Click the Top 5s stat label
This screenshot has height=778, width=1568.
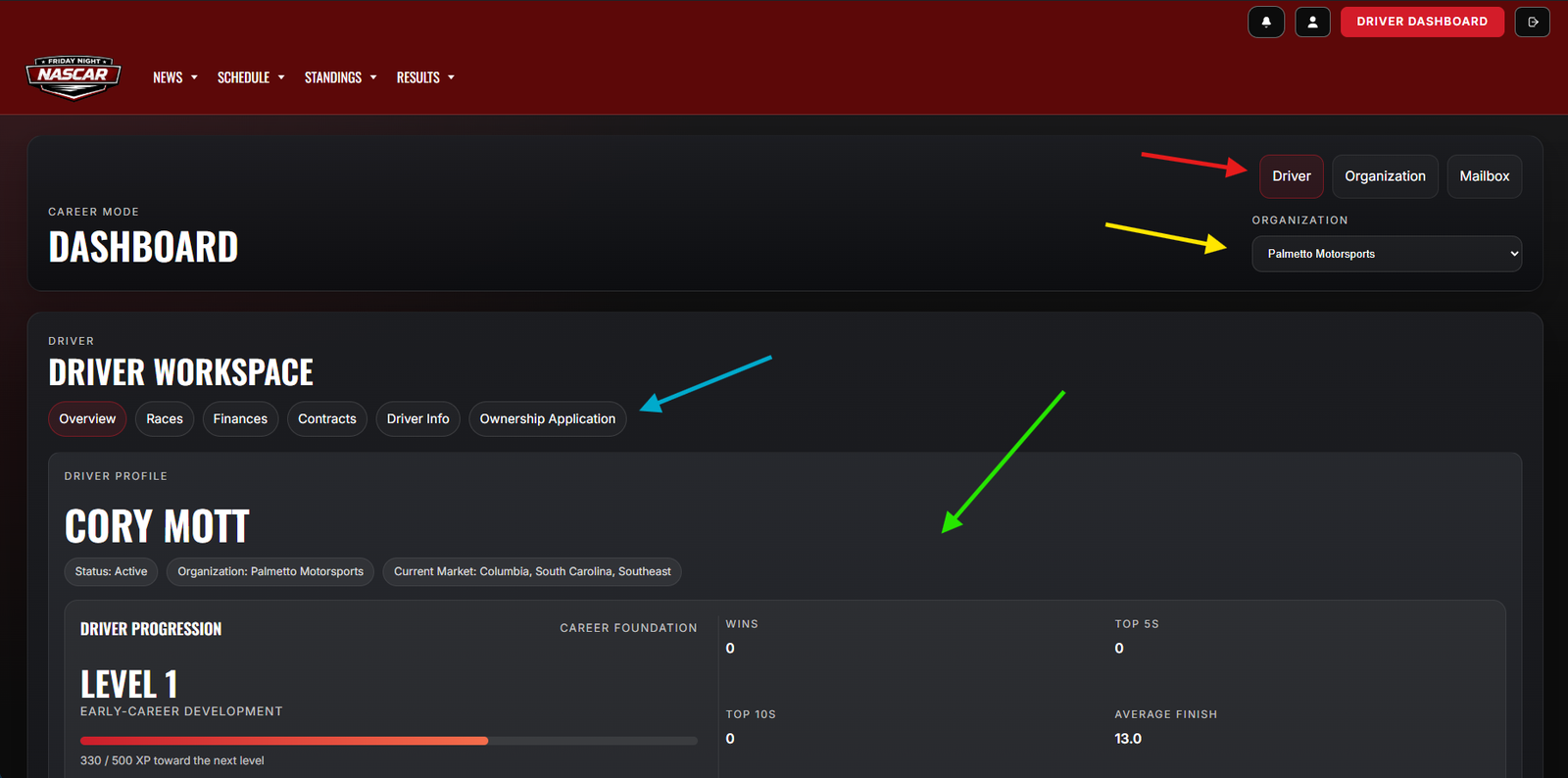click(1137, 624)
